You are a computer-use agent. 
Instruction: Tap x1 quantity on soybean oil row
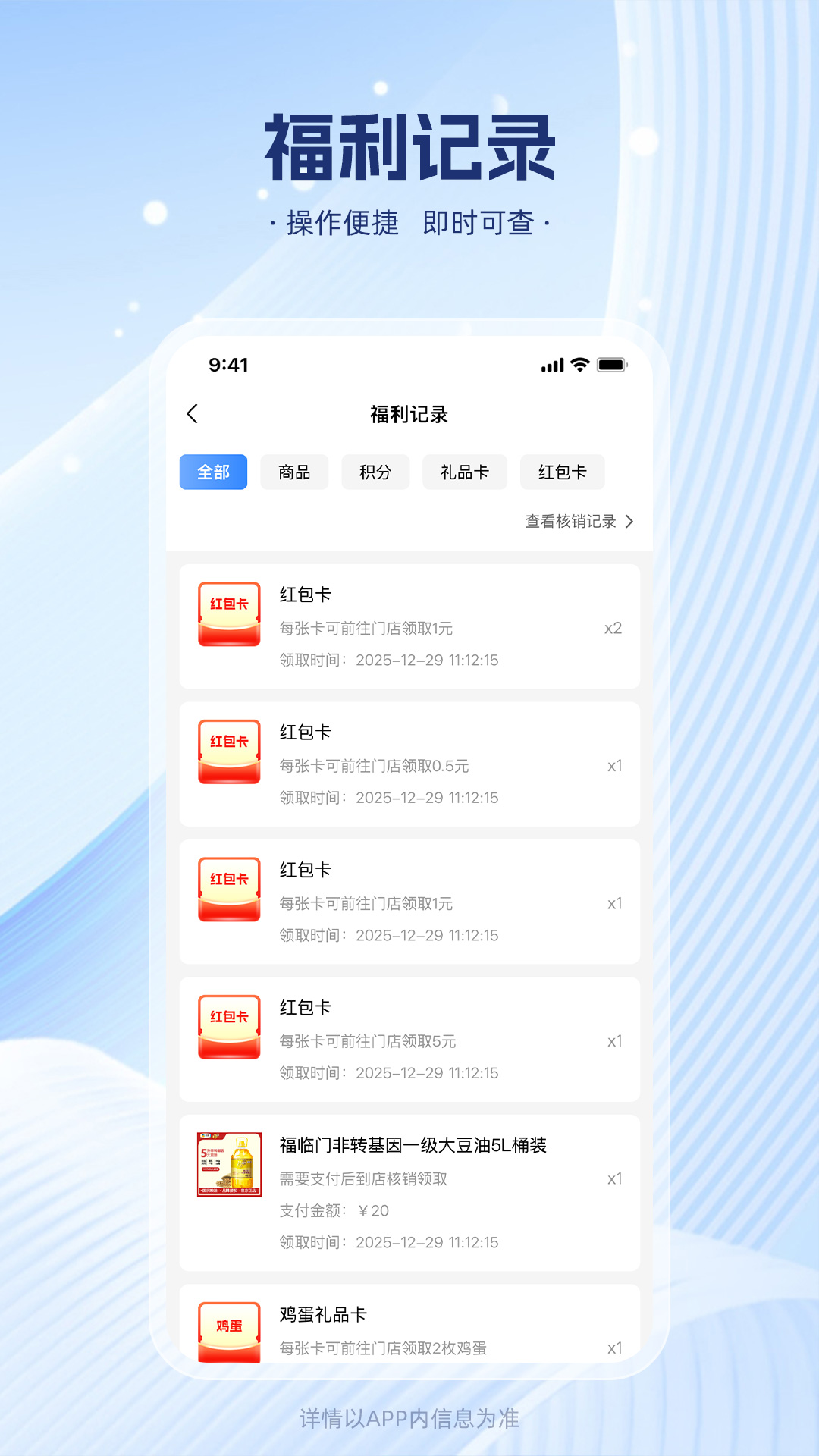[x=614, y=1178]
